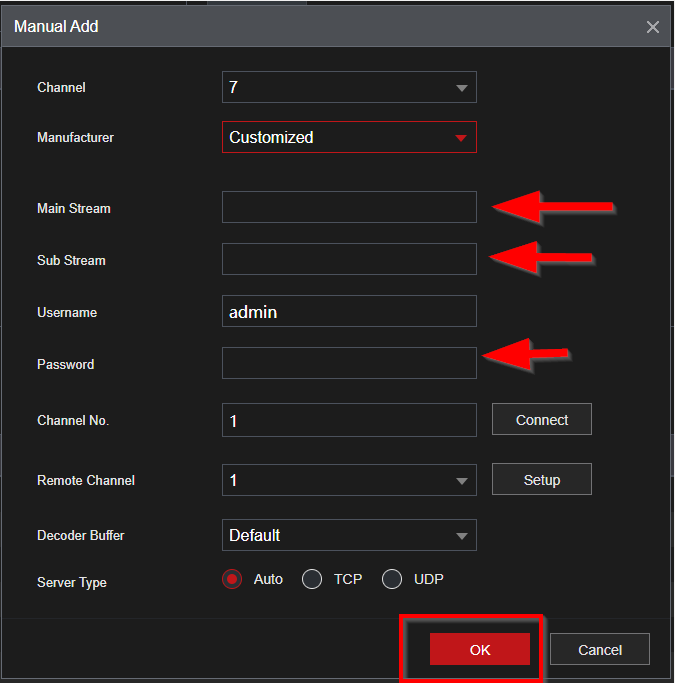
Task: Click the Main Stream input field
Action: click(348, 208)
